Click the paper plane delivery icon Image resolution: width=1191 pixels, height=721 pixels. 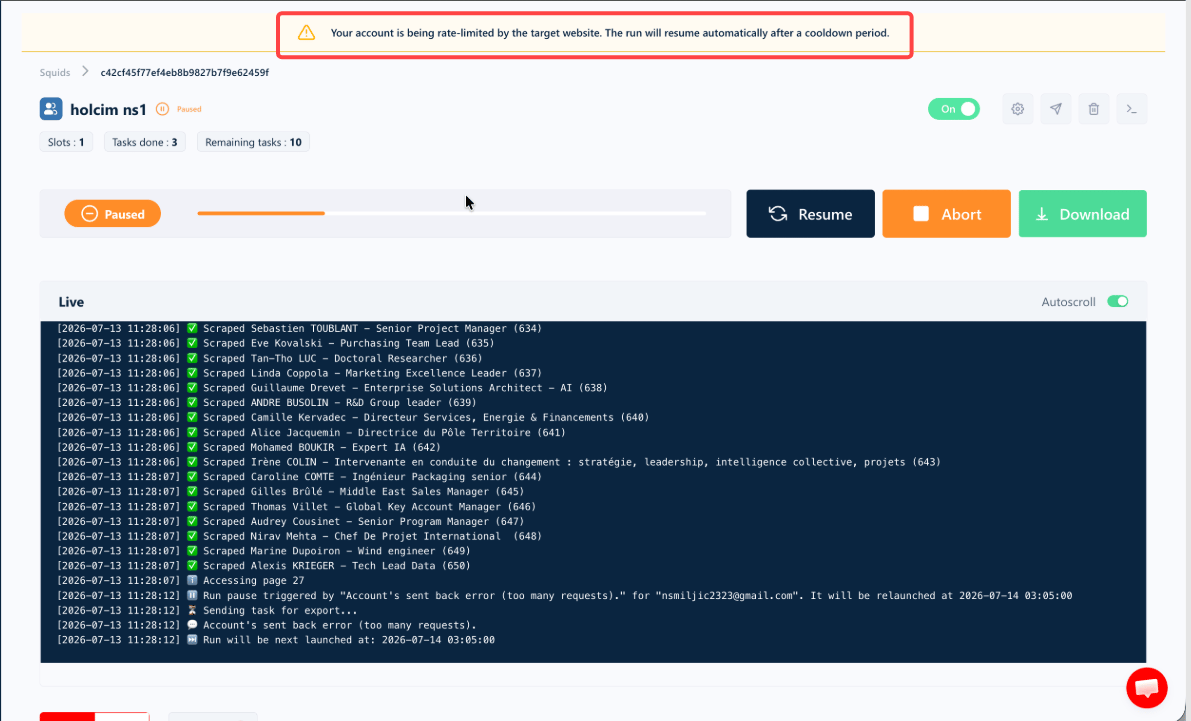1056,109
